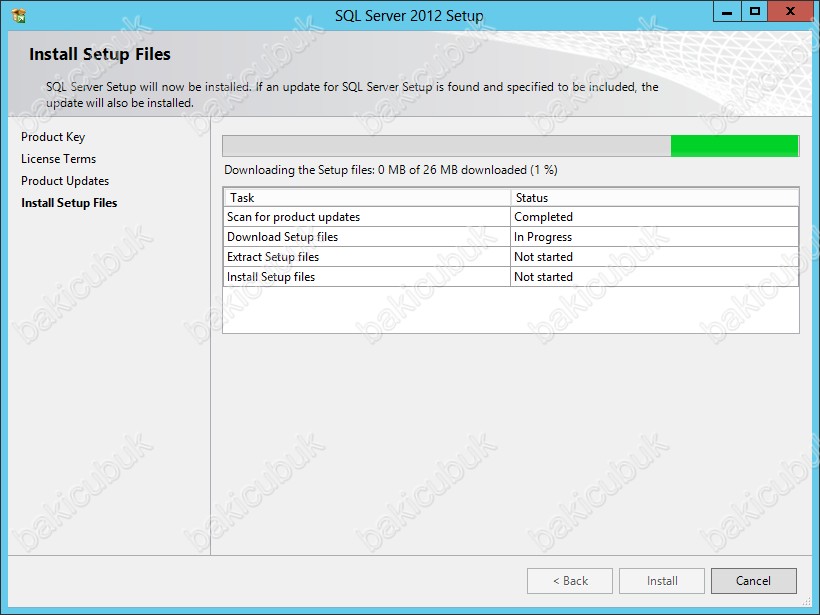Cancel the setup with Cancel button
This screenshot has width=820, height=615.
[x=754, y=581]
